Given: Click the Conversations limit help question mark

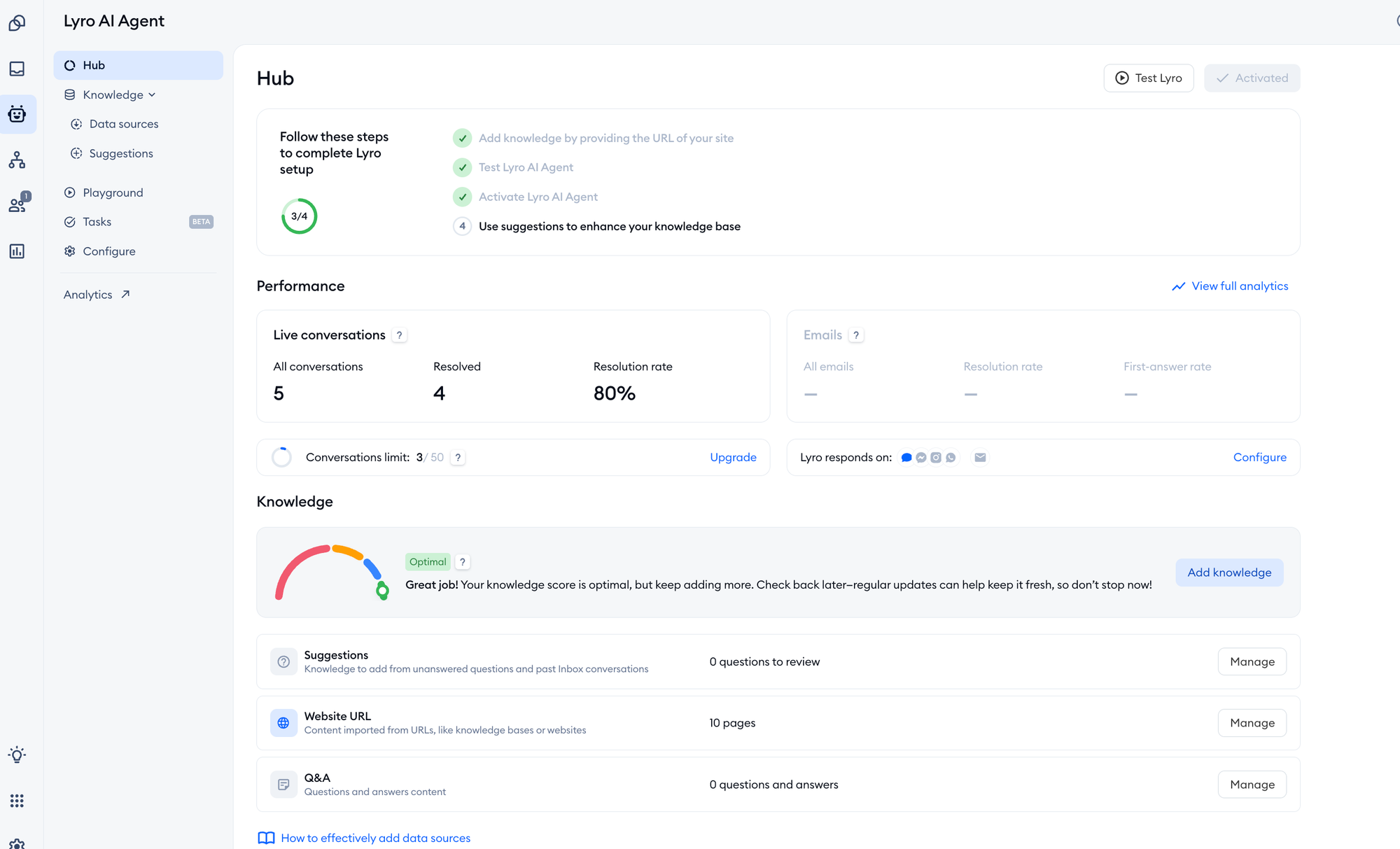Looking at the screenshot, I should click(x=458, y=458).
